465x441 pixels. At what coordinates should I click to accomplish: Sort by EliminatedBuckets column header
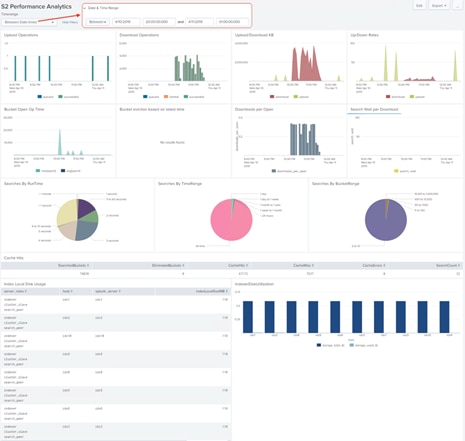point(168,265)
